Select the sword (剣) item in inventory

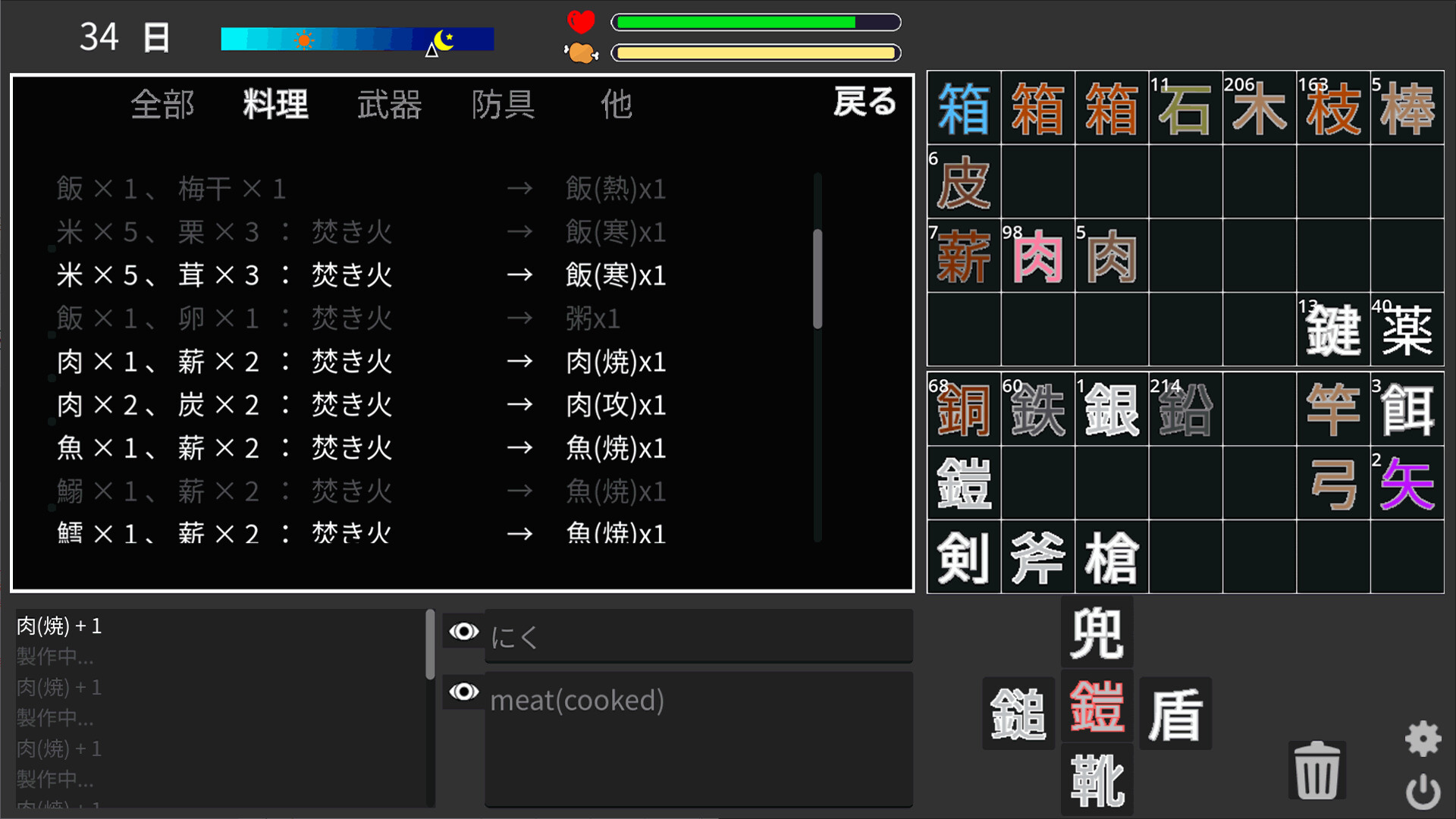tap(963, 557)
